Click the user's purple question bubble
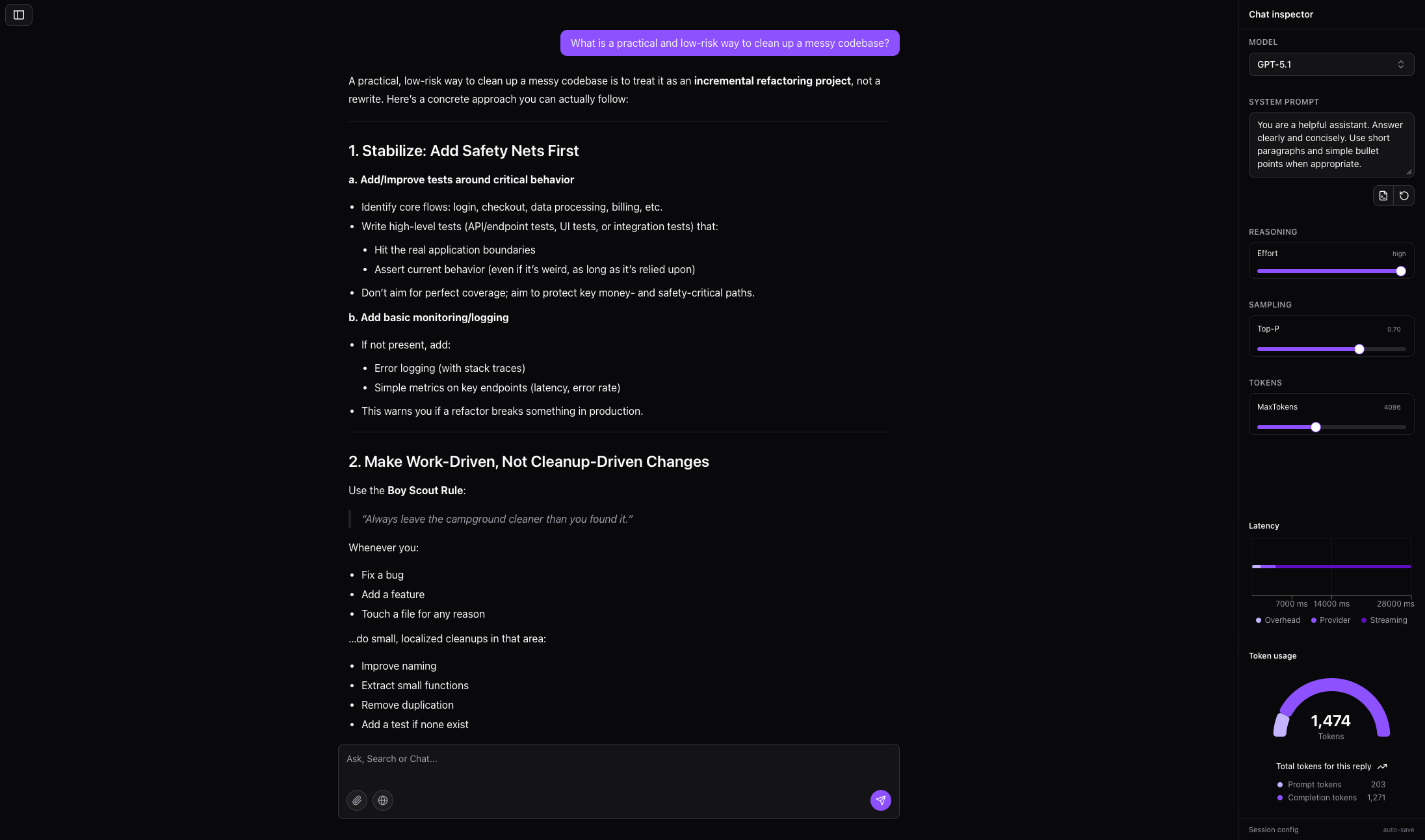 (729, 43)
